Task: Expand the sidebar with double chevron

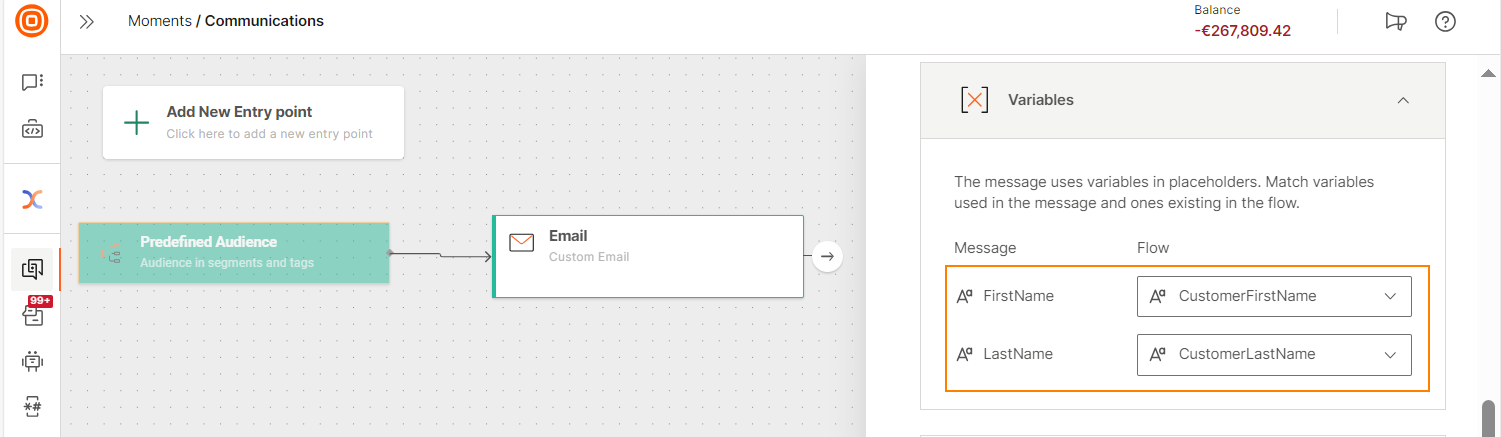Action: 87,21
